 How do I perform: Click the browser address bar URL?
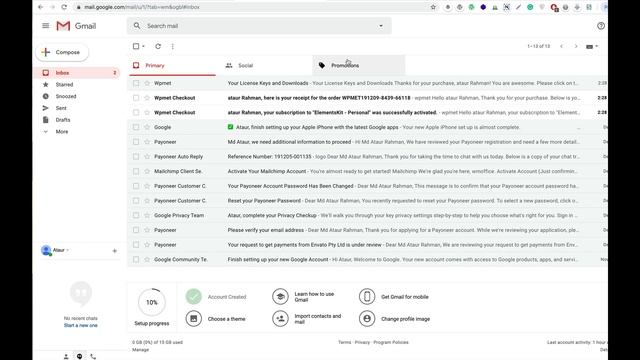142,7
